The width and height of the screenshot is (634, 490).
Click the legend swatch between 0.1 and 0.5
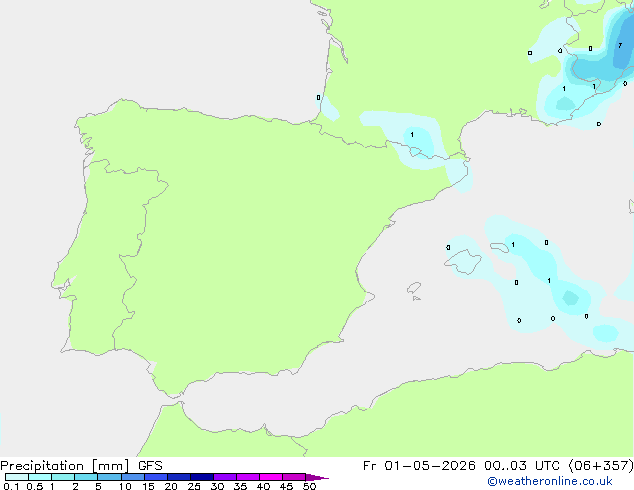(17, 477)
